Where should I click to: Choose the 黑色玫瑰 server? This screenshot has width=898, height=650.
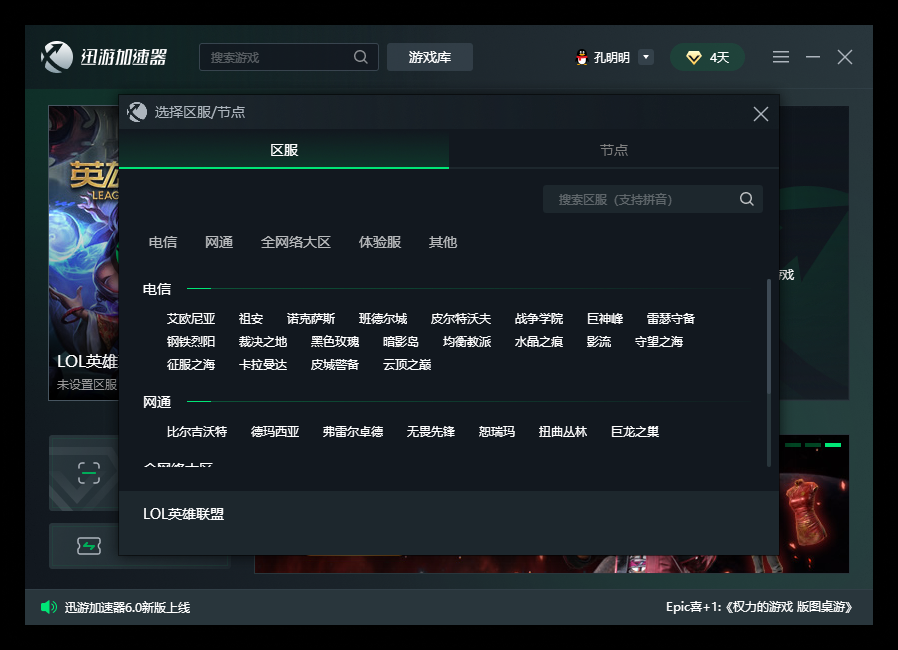335,342
